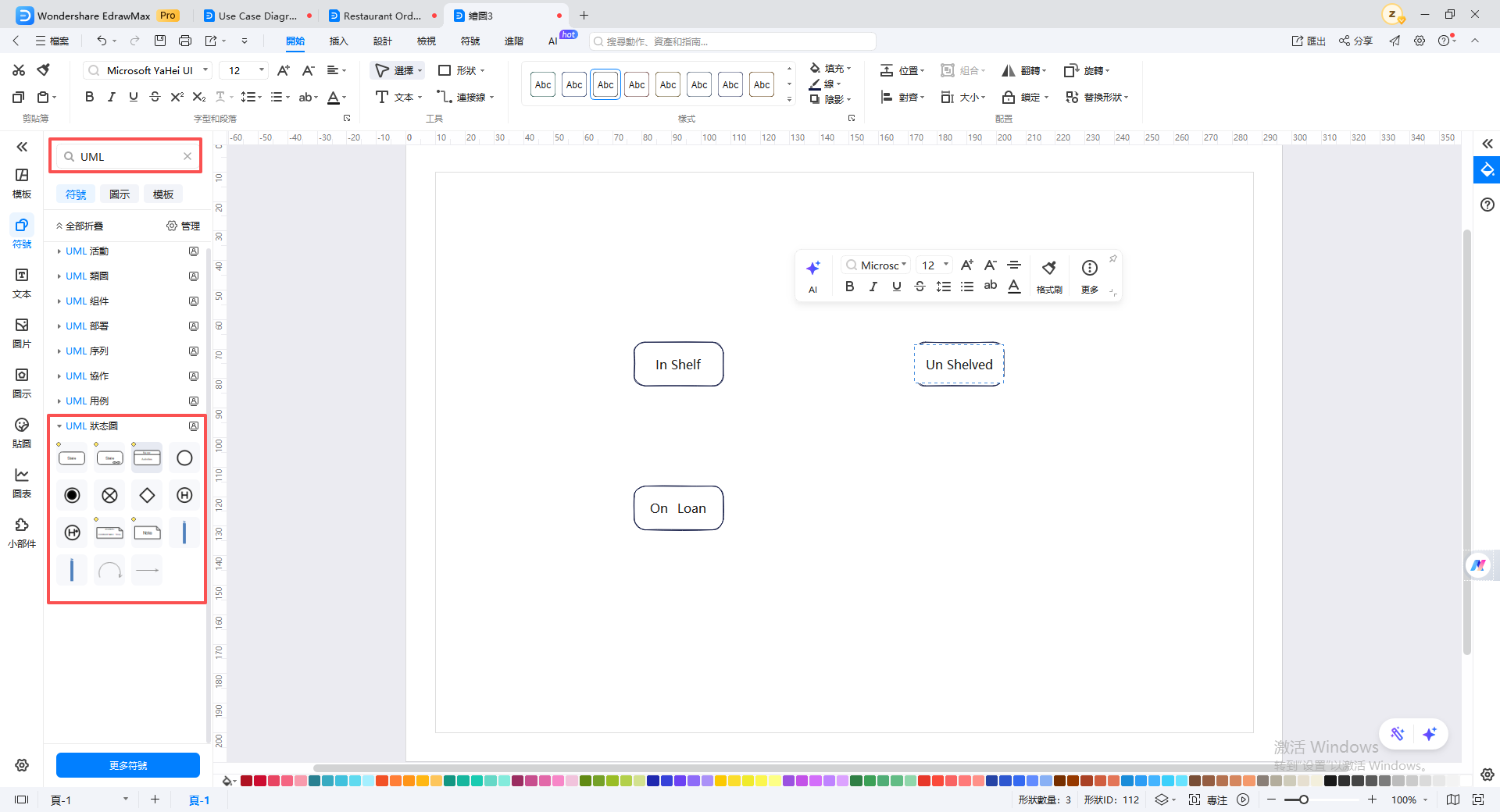The image size is (1500, 812).
Task: Switch to the 進階 ribbon tab
Action: tap(513, 41)
